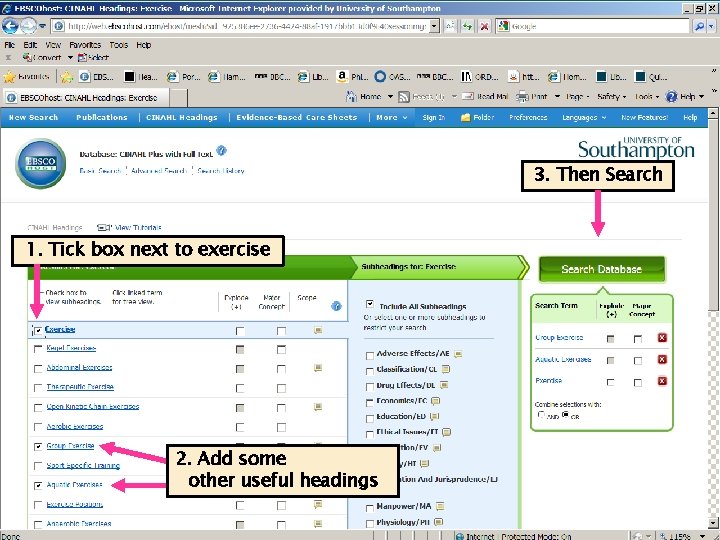The image size is (720, 540).
Task: Tick the Adverse Effects/AE subheading checkbox
Action: (370, 355)
